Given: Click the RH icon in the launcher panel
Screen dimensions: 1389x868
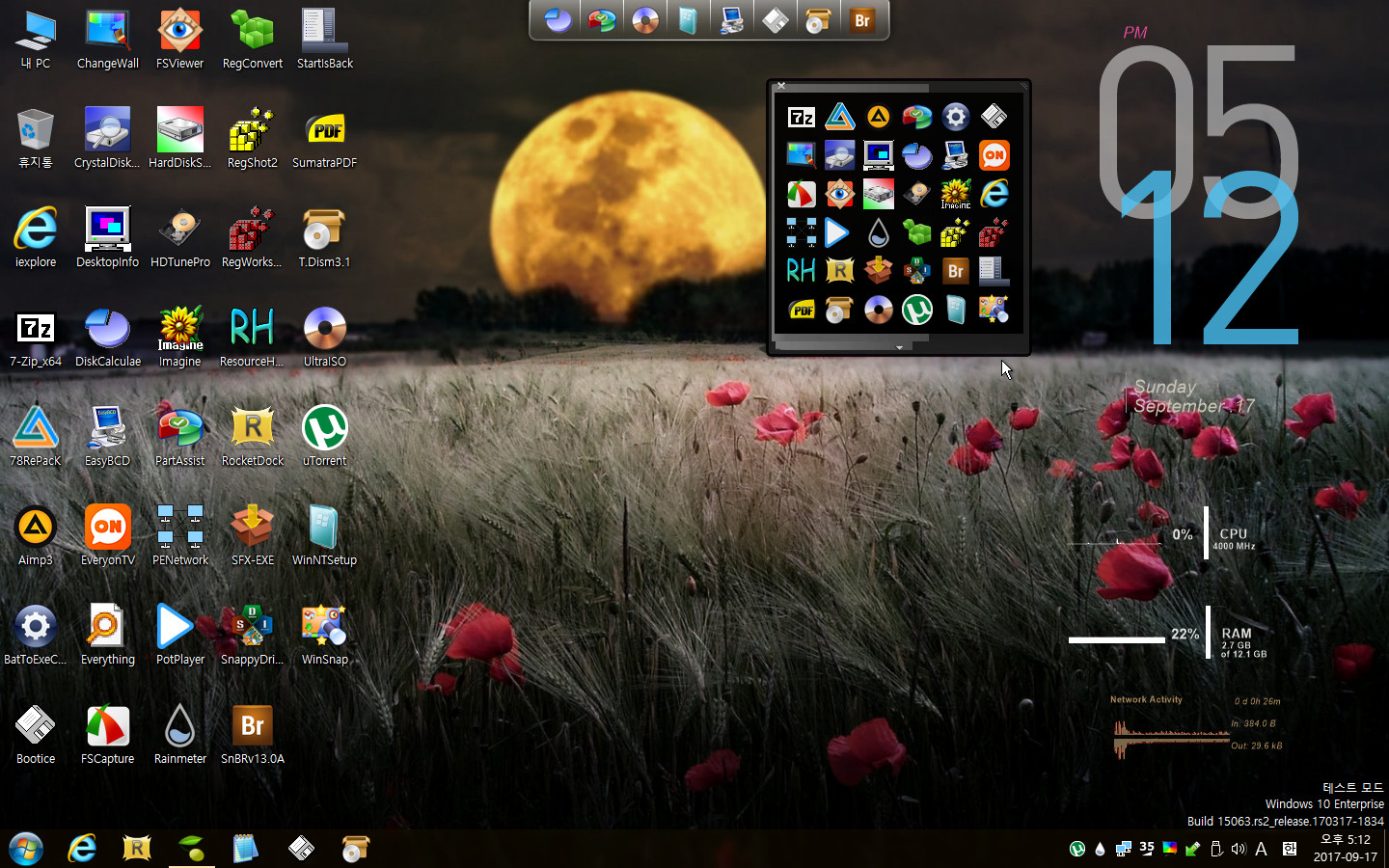Looking at the screenshot, I should pos(802,271).
